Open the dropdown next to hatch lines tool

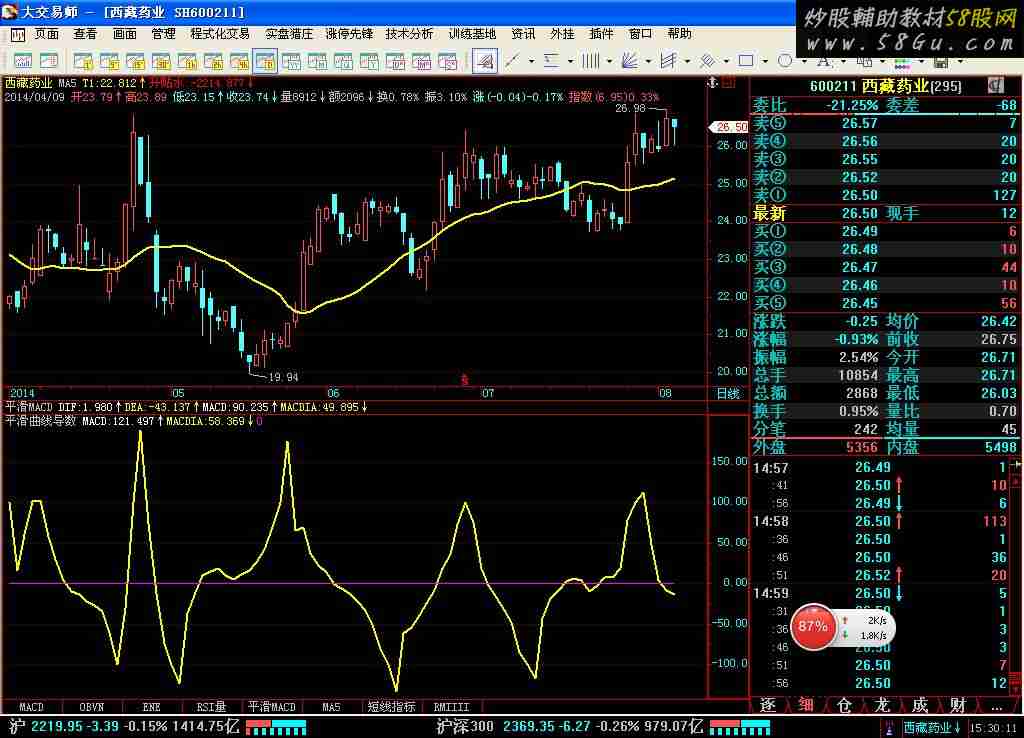click(x=726, y=61)
